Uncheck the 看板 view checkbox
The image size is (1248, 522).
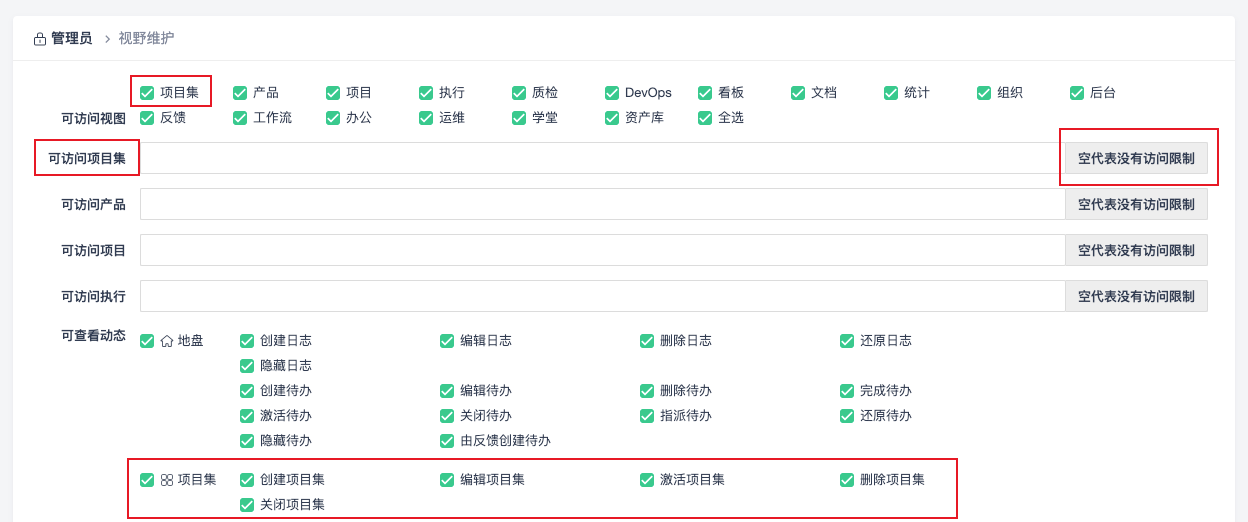[705, 93]
